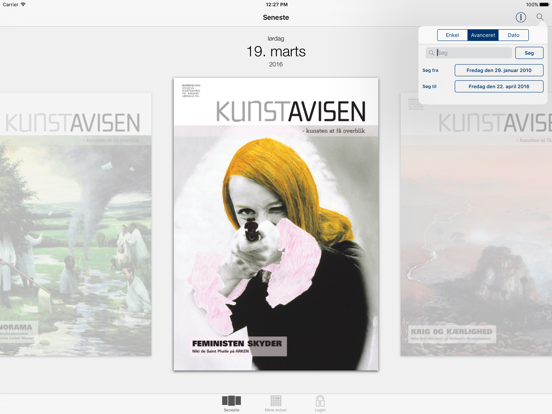Change the Søg fra date
The height and width of the screenshot is (414, 552).
(499, 70)
